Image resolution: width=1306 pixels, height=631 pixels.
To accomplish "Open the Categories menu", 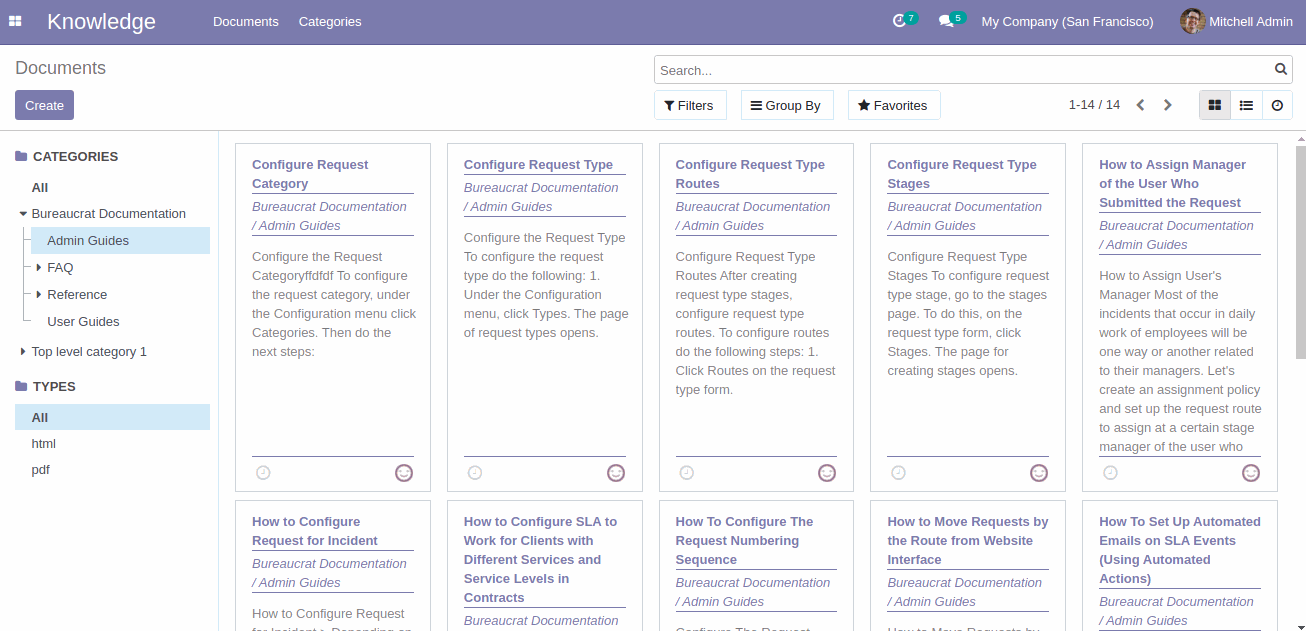I will [330, 21].
